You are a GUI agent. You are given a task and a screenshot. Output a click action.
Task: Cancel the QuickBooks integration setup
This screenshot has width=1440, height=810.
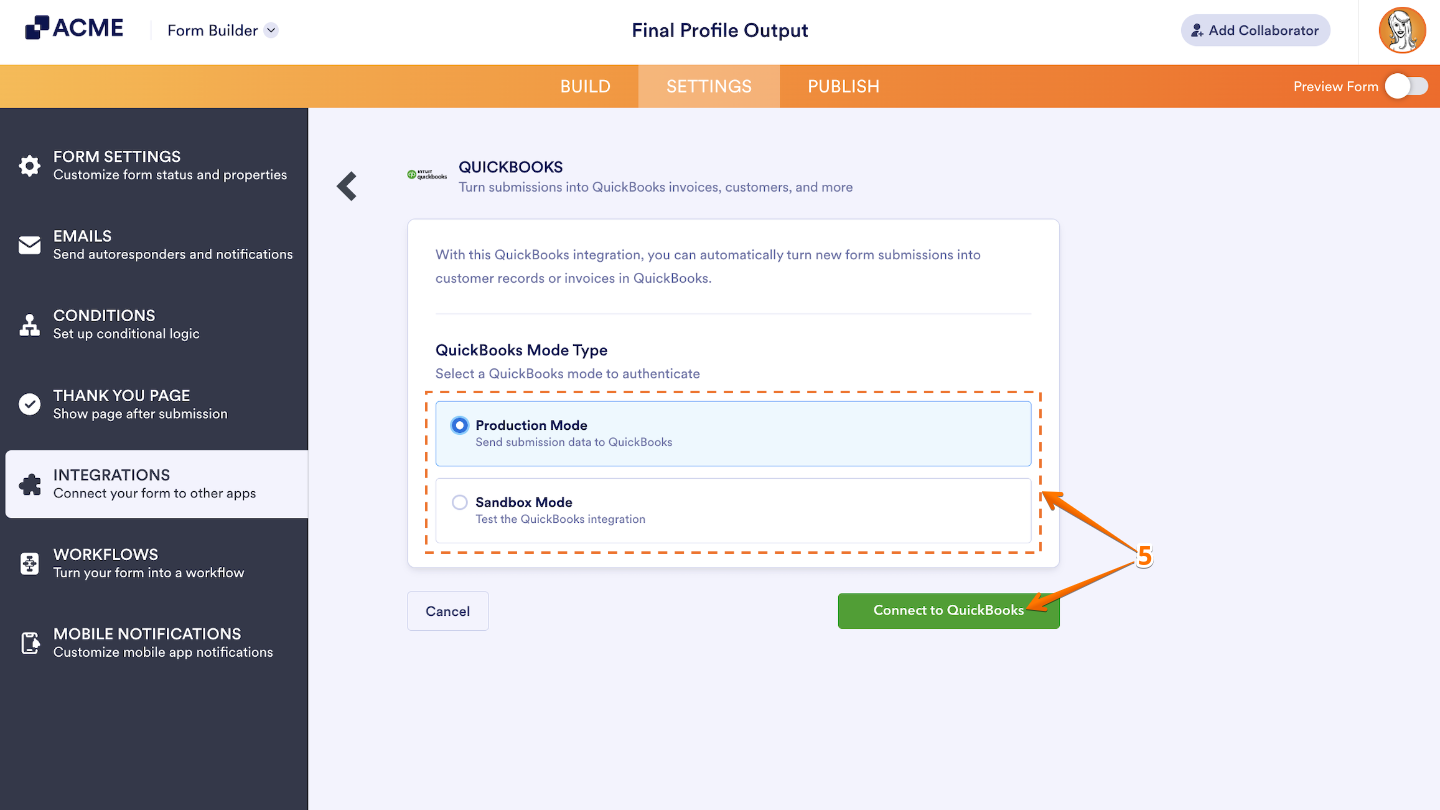coord(447,610)
